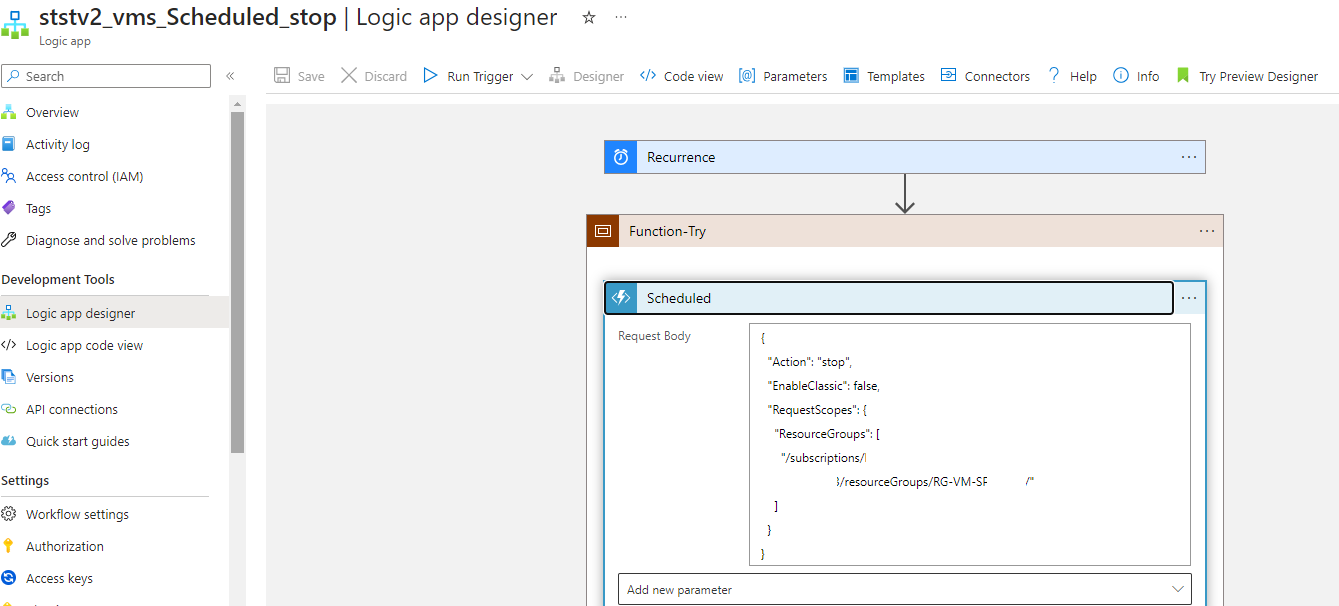Viewport: 1339px width, 606px height.
Task: Open Access keys in sidebar
Action: (x=59, y=578)
